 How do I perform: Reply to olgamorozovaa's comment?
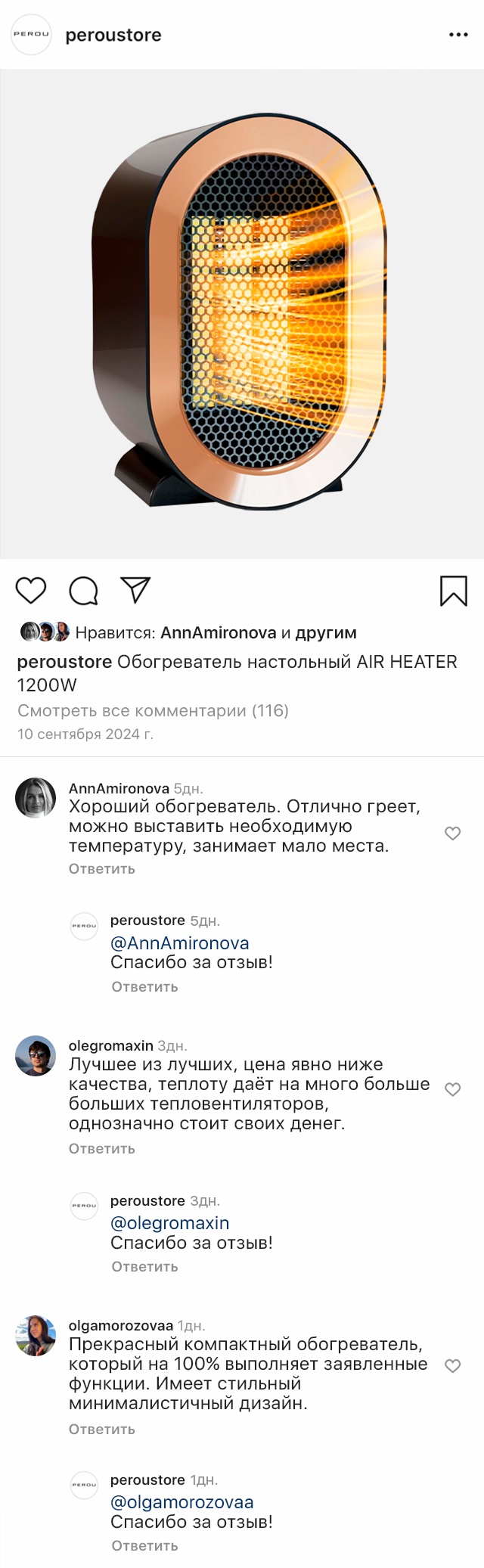coord(102,1430)
